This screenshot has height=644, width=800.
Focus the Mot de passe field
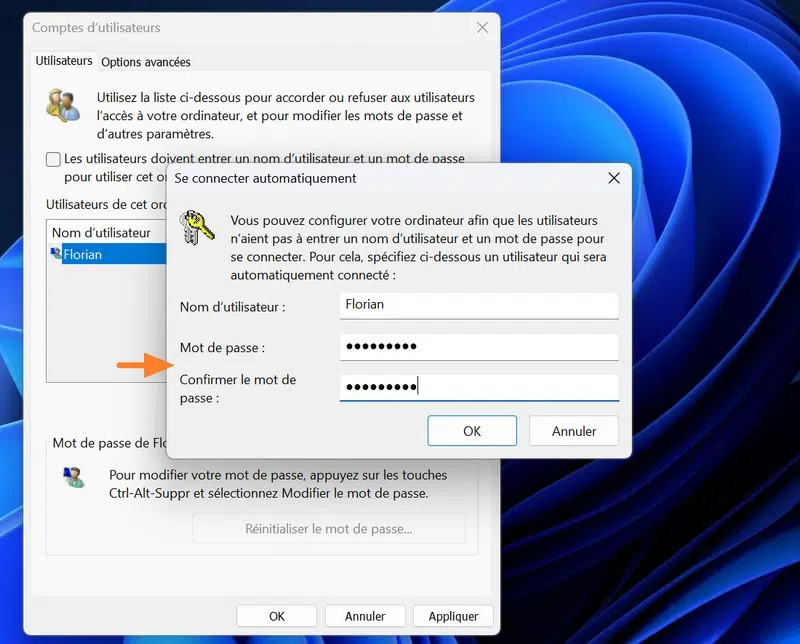tap(479, 347)
